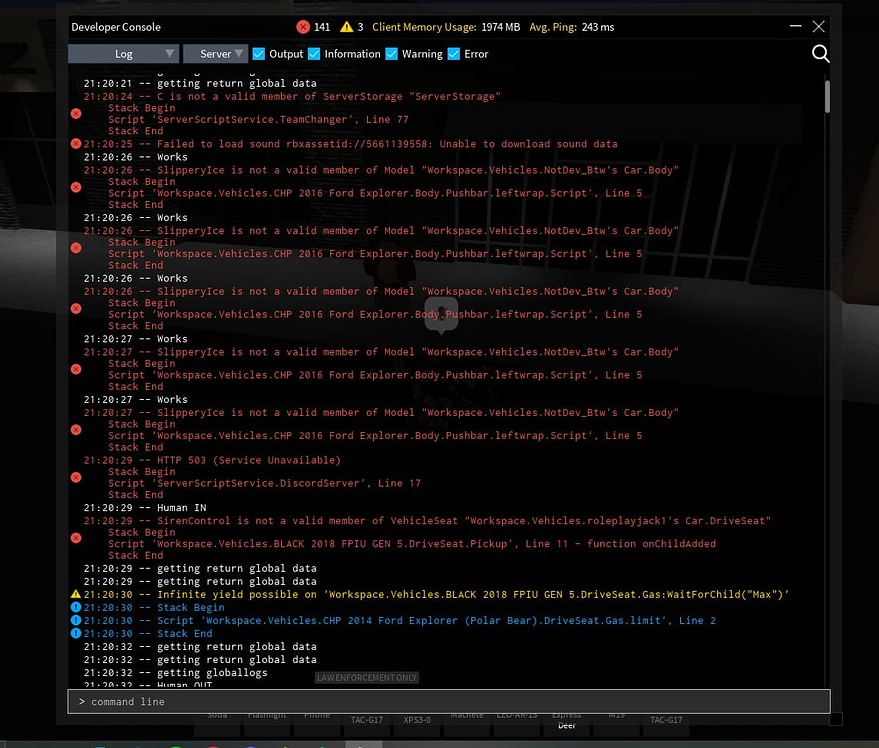Click inside the command line field
This screenshot has height=748, width=879.
pos(448,701)
